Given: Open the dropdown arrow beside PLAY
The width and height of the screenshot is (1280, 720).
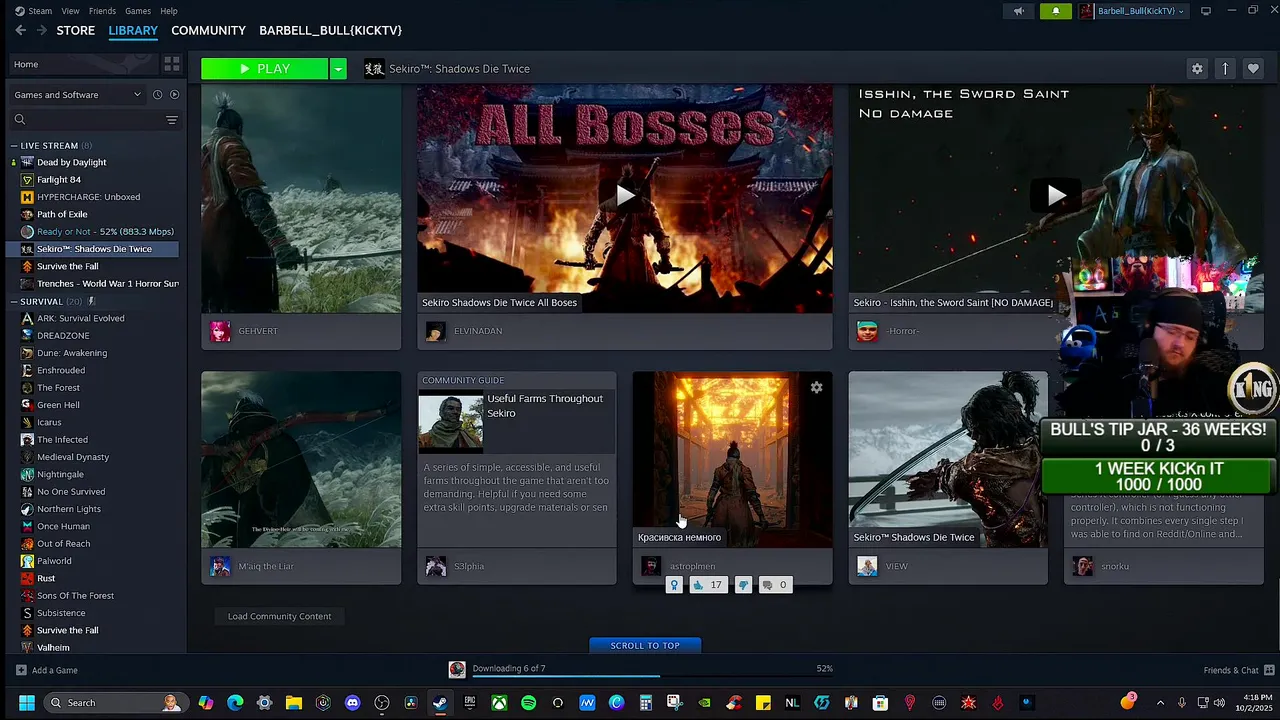Looking at the screenshot, I should click(338, 69).
